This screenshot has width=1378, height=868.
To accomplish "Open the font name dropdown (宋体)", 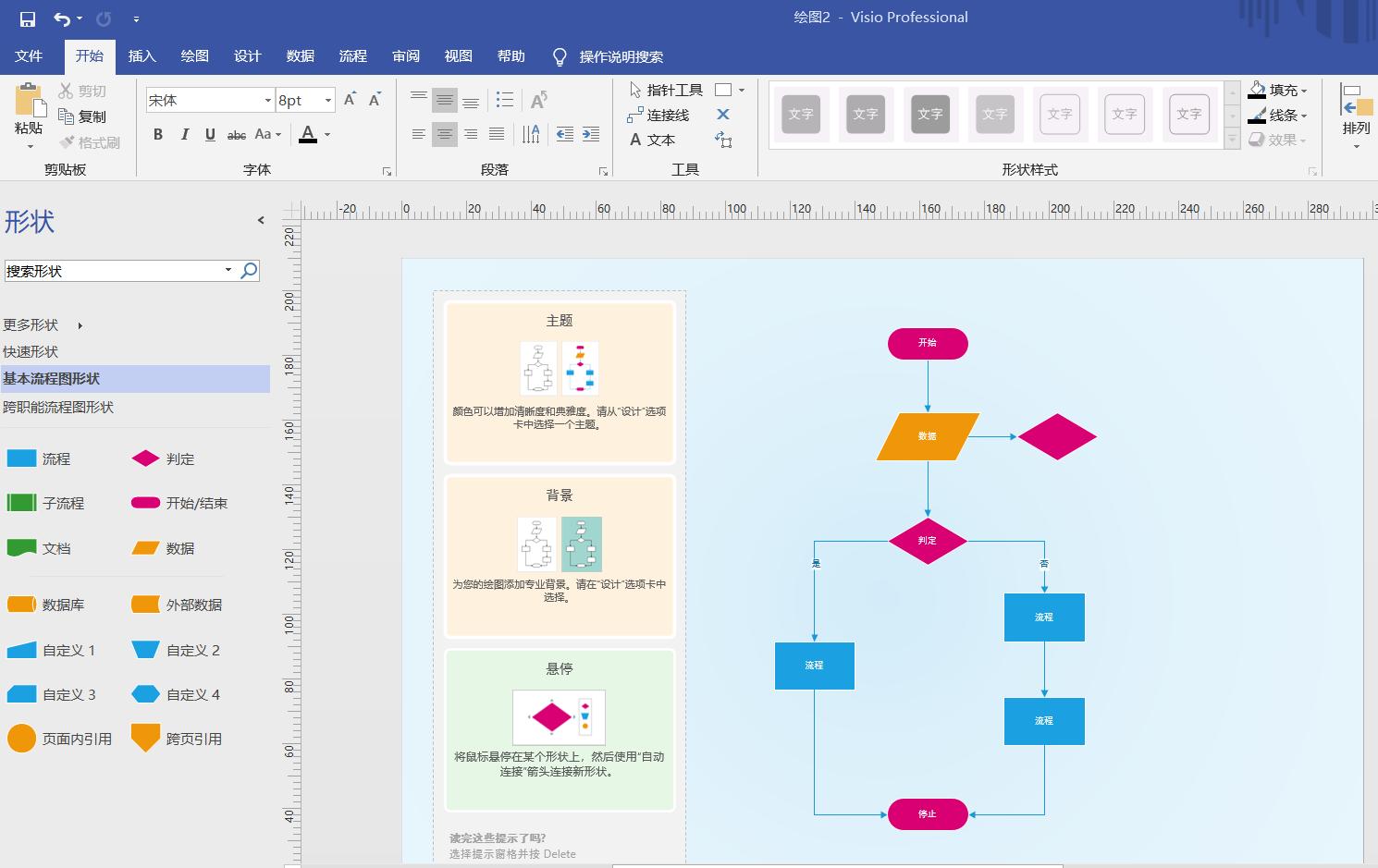I will (268, 101).
